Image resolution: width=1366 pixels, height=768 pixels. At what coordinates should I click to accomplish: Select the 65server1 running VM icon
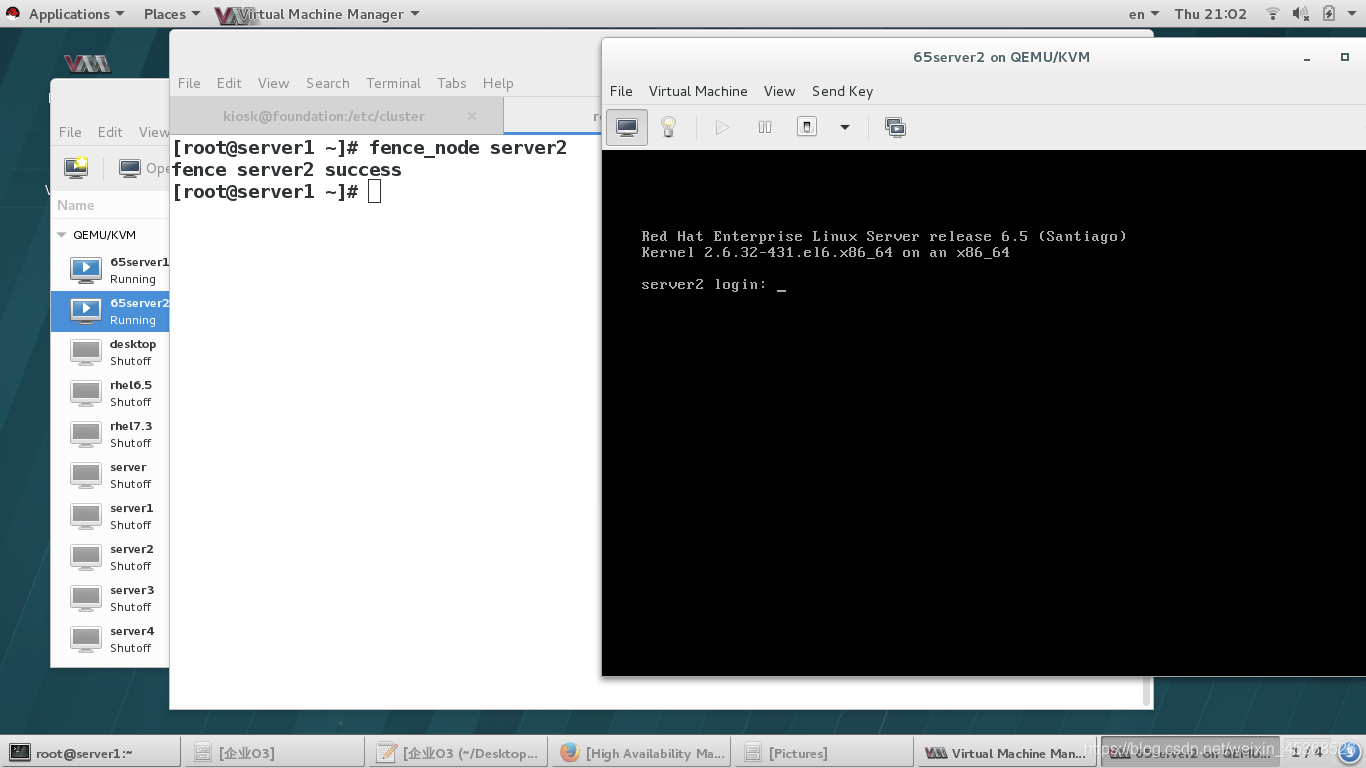pyautogui.click(x=86, y=270)
